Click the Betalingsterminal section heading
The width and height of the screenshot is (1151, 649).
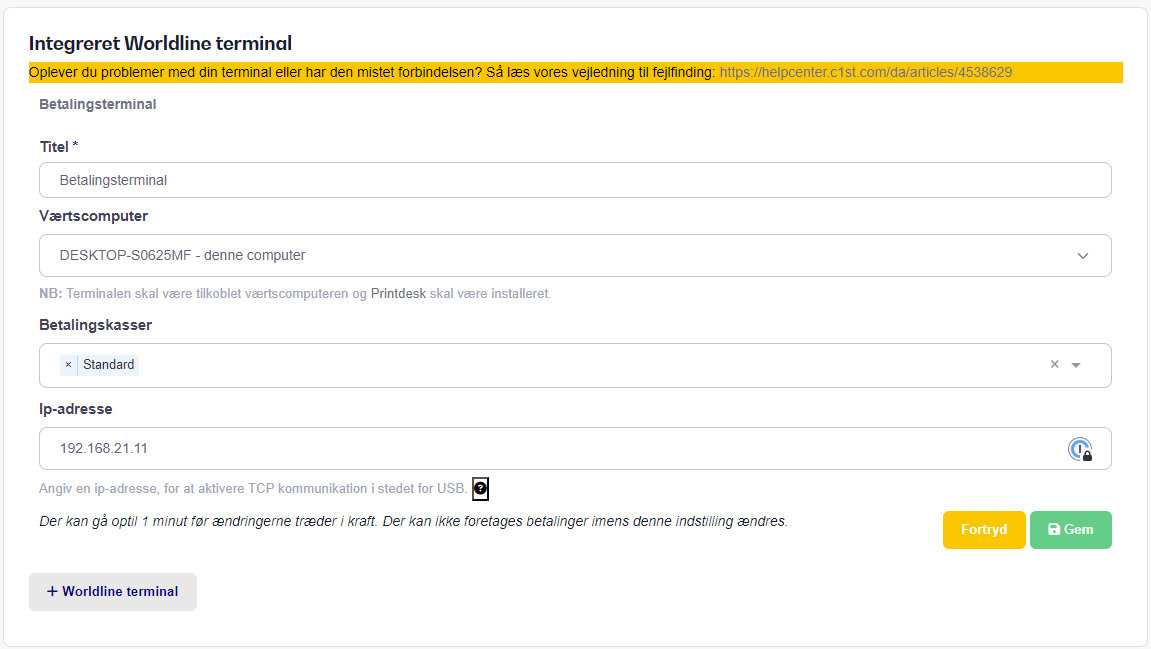[x=98, y=104]
